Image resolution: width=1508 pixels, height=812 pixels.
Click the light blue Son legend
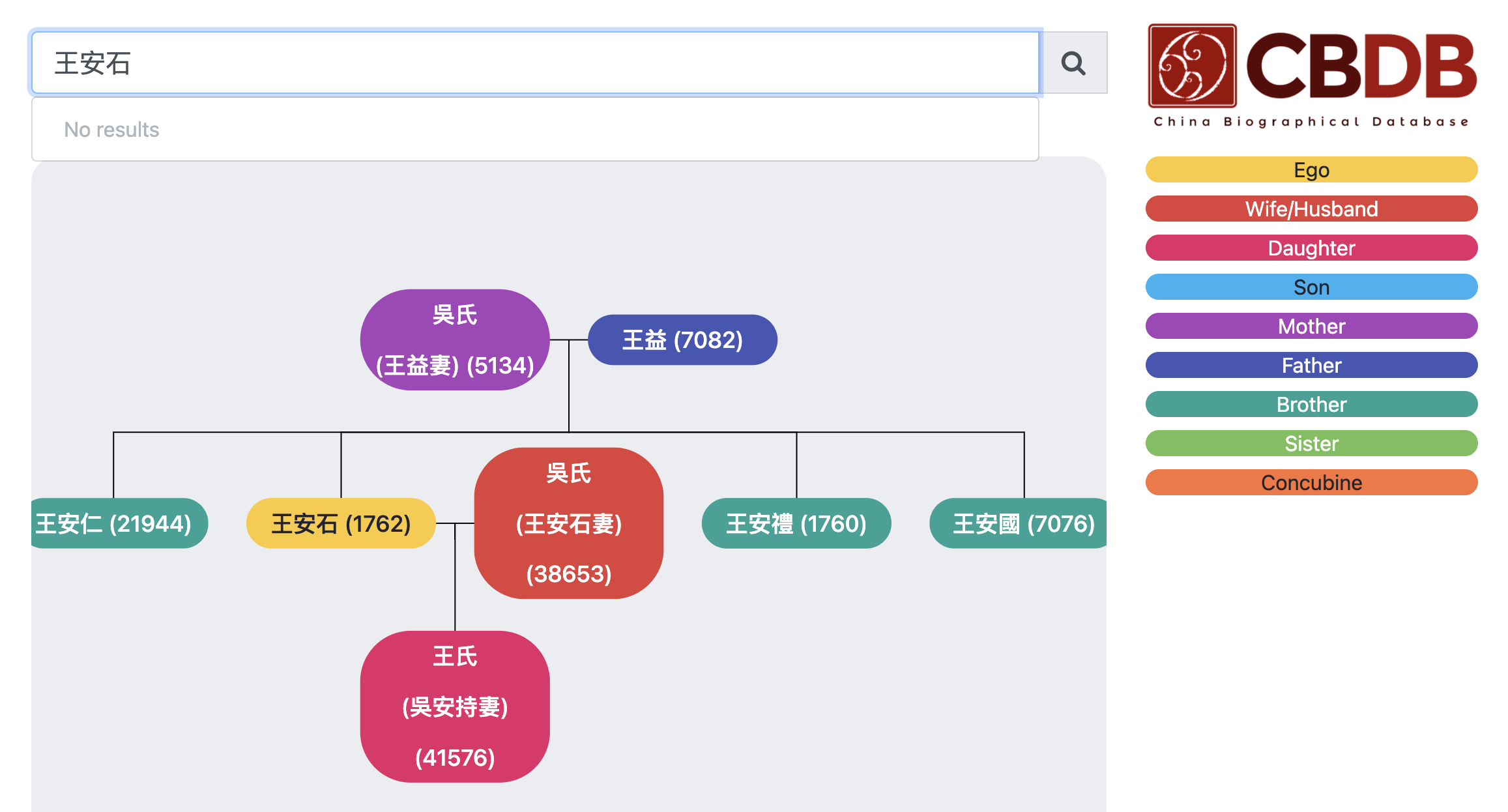(x=1311, y=287)
